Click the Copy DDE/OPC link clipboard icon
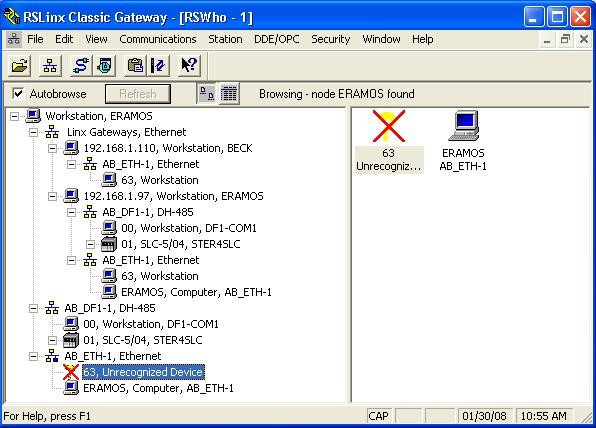 (x=135, y=65)
